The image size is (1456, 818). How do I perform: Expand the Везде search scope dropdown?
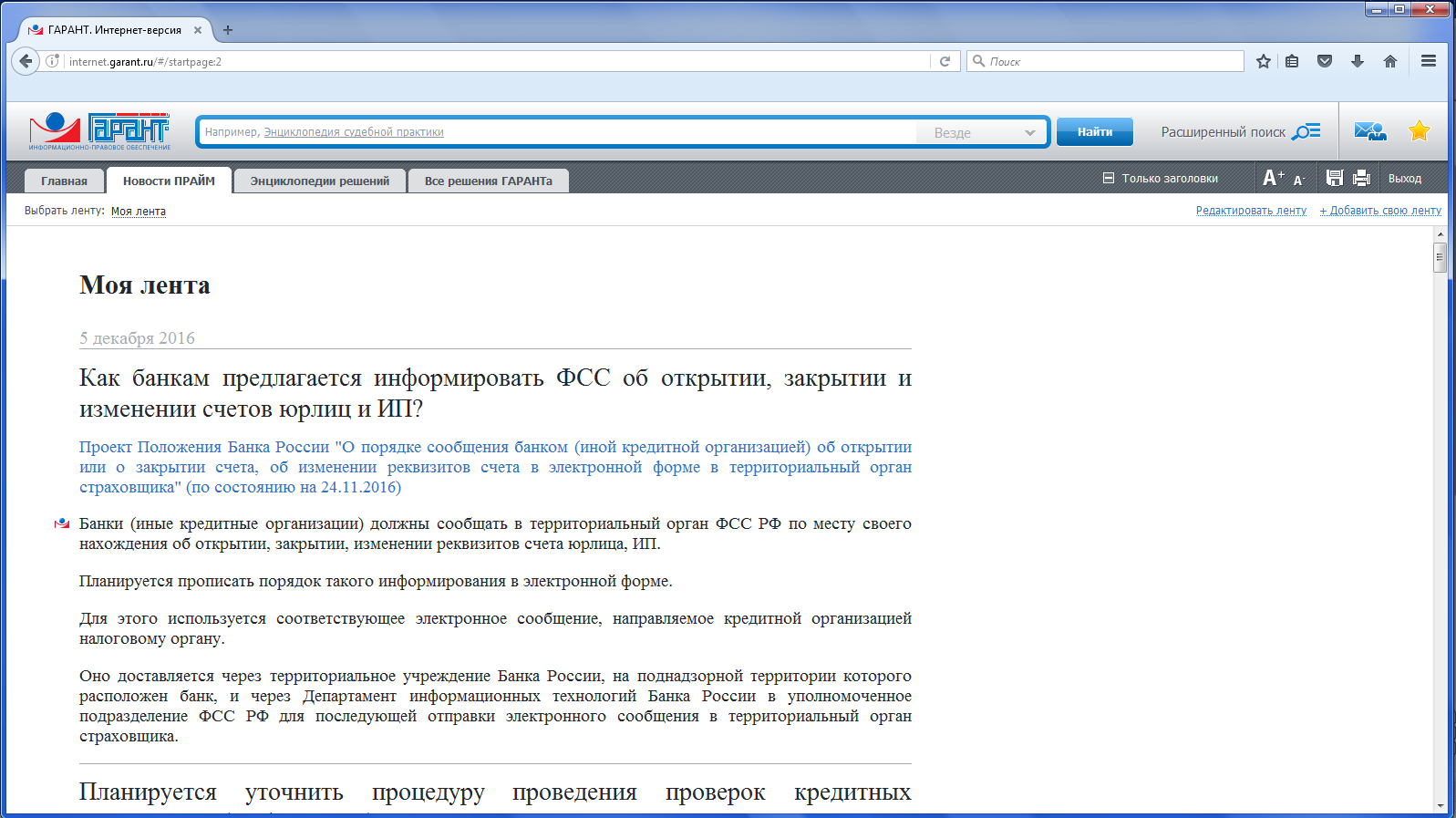pyautogui.click(x=983, y=133)
